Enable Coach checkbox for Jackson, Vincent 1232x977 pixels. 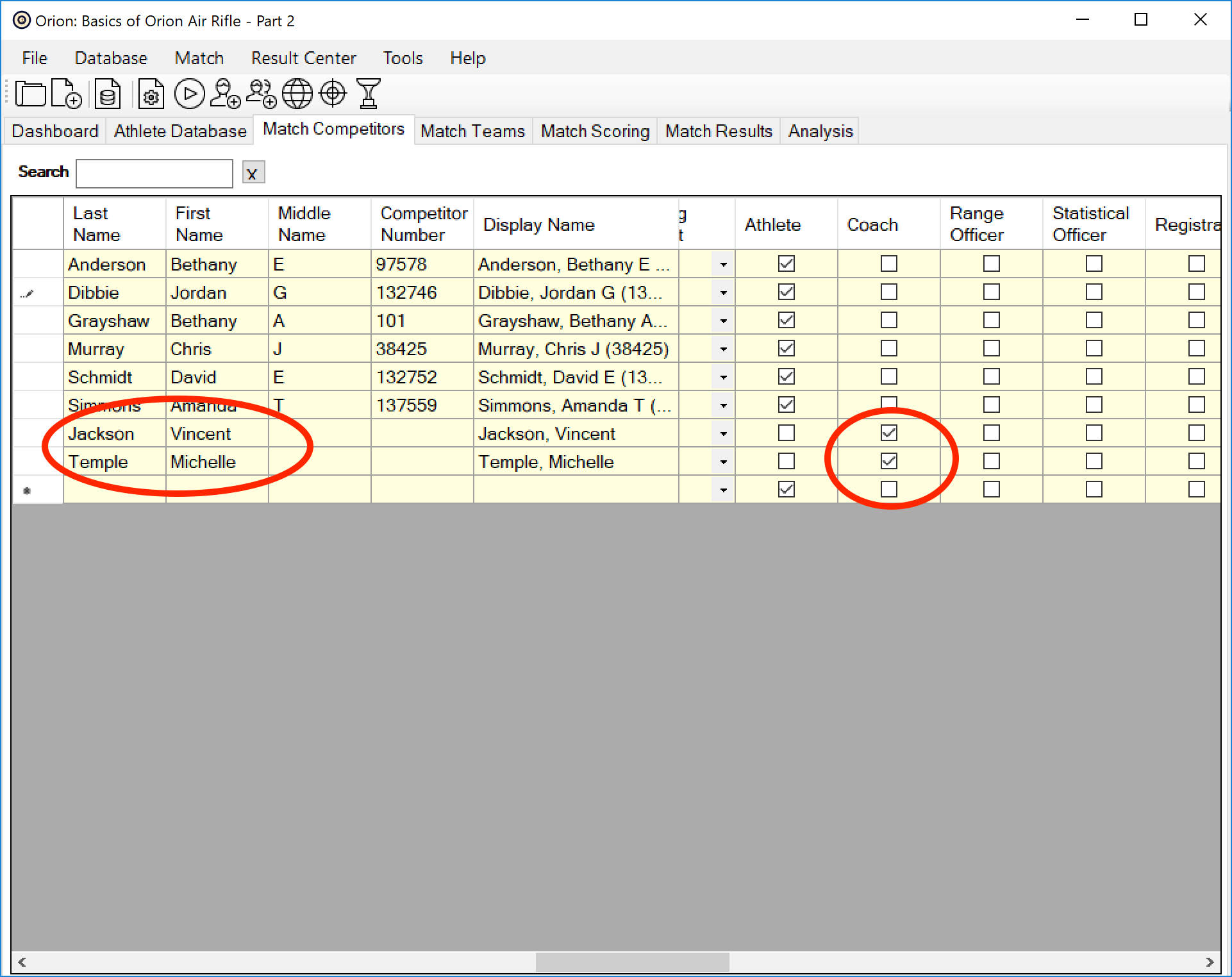(888, 433)
